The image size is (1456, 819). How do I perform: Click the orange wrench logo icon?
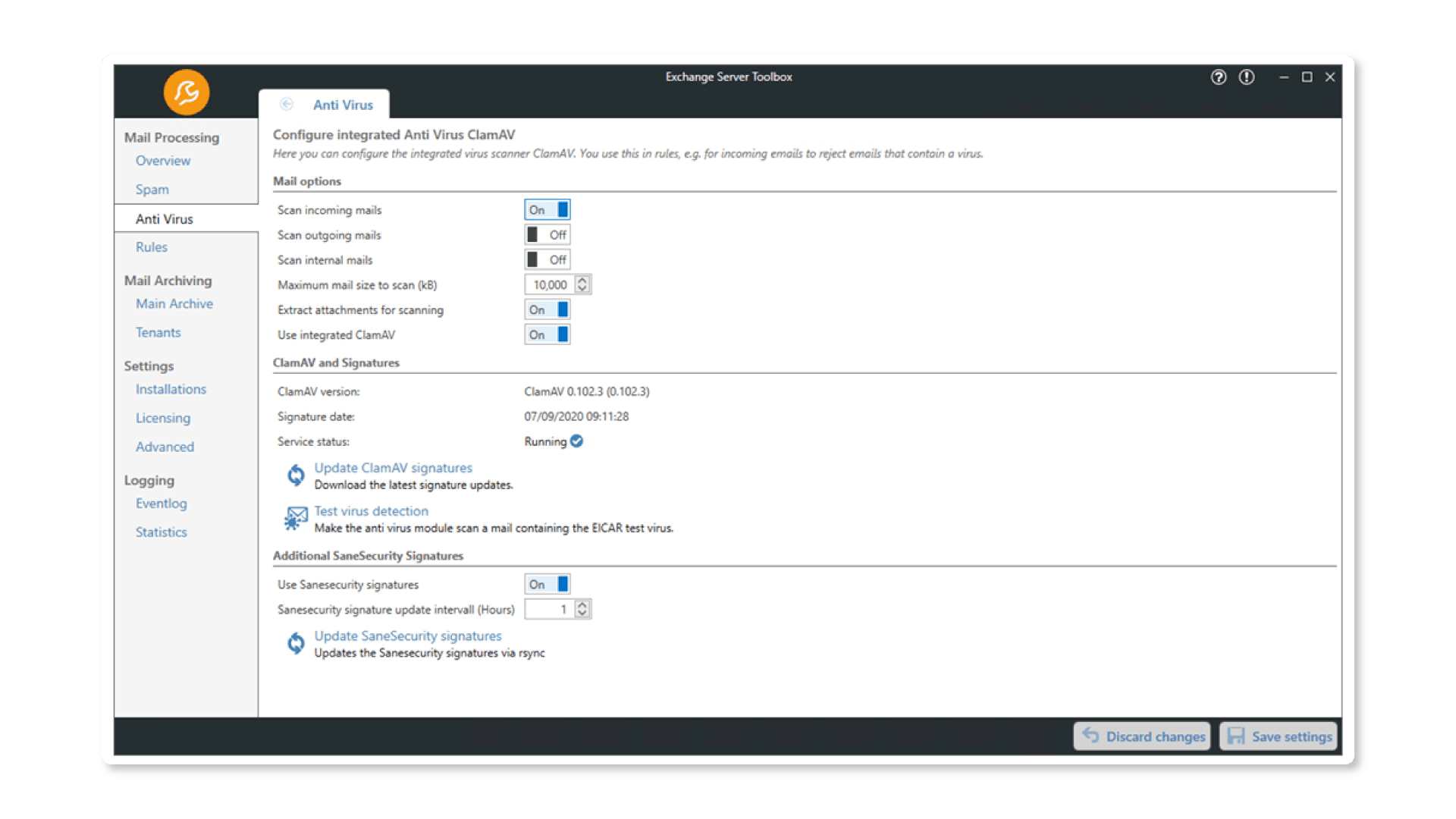pos(187,93)
